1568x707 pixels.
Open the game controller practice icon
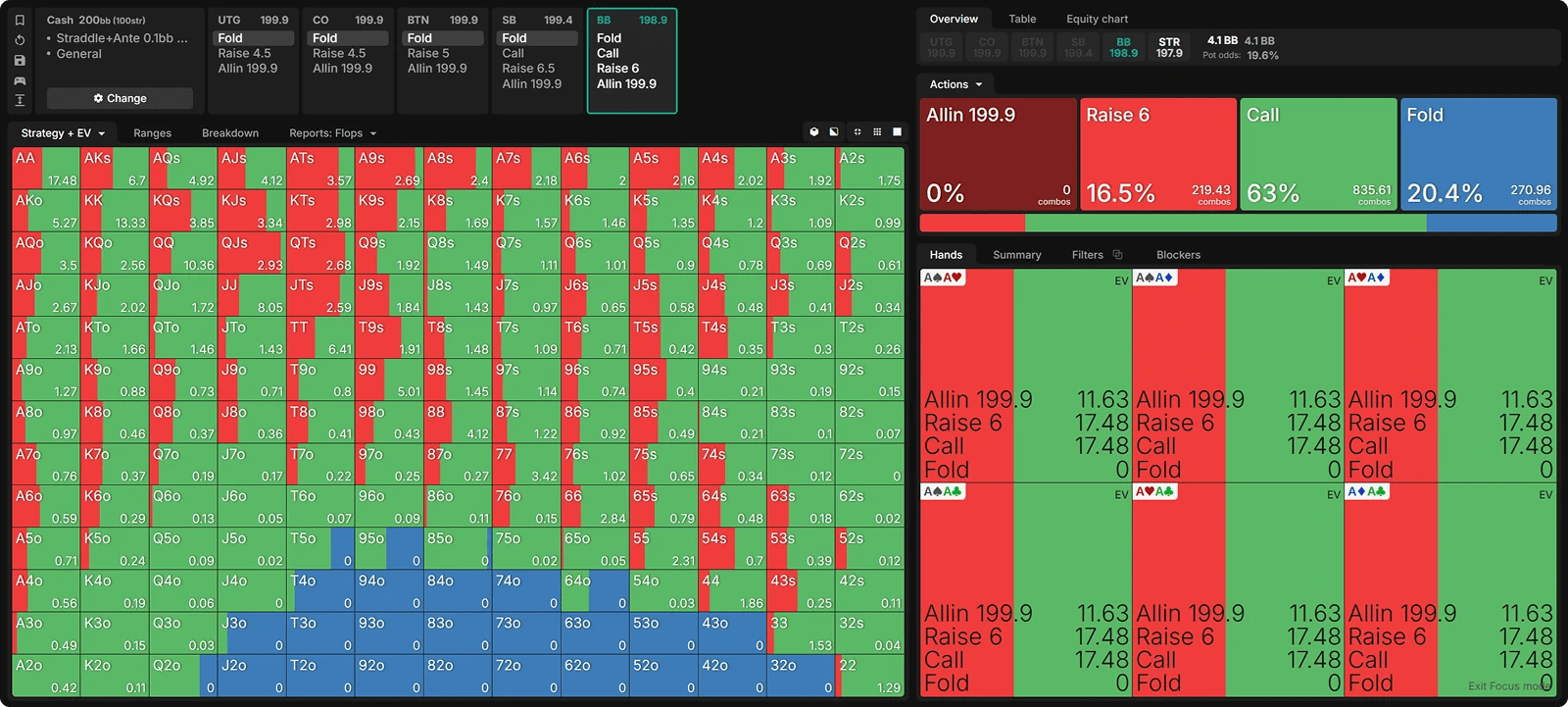[x=20, y=80]
